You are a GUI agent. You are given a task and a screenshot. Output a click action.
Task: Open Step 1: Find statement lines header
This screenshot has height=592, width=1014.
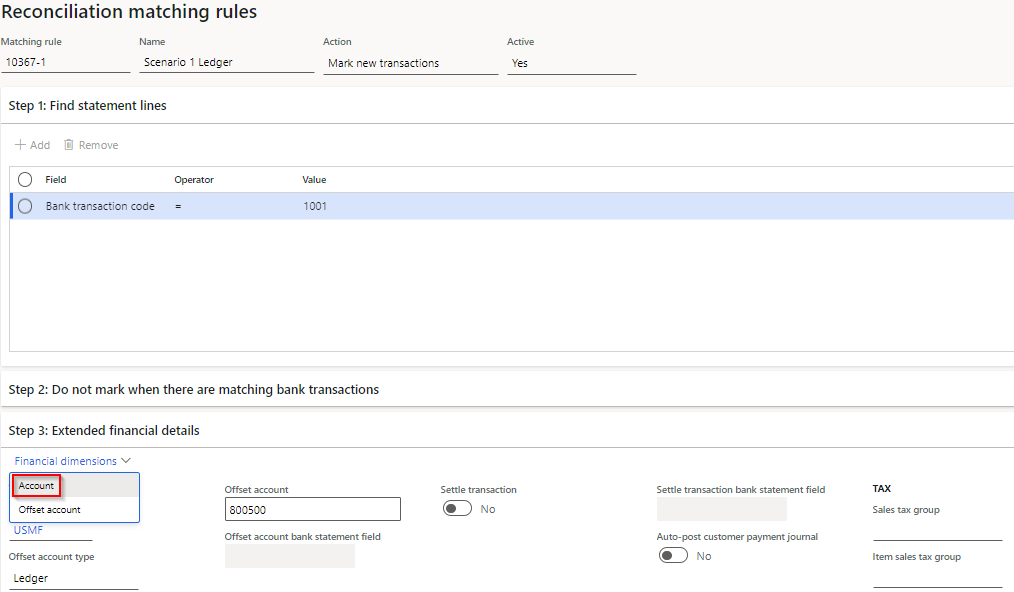pos(86,105)
